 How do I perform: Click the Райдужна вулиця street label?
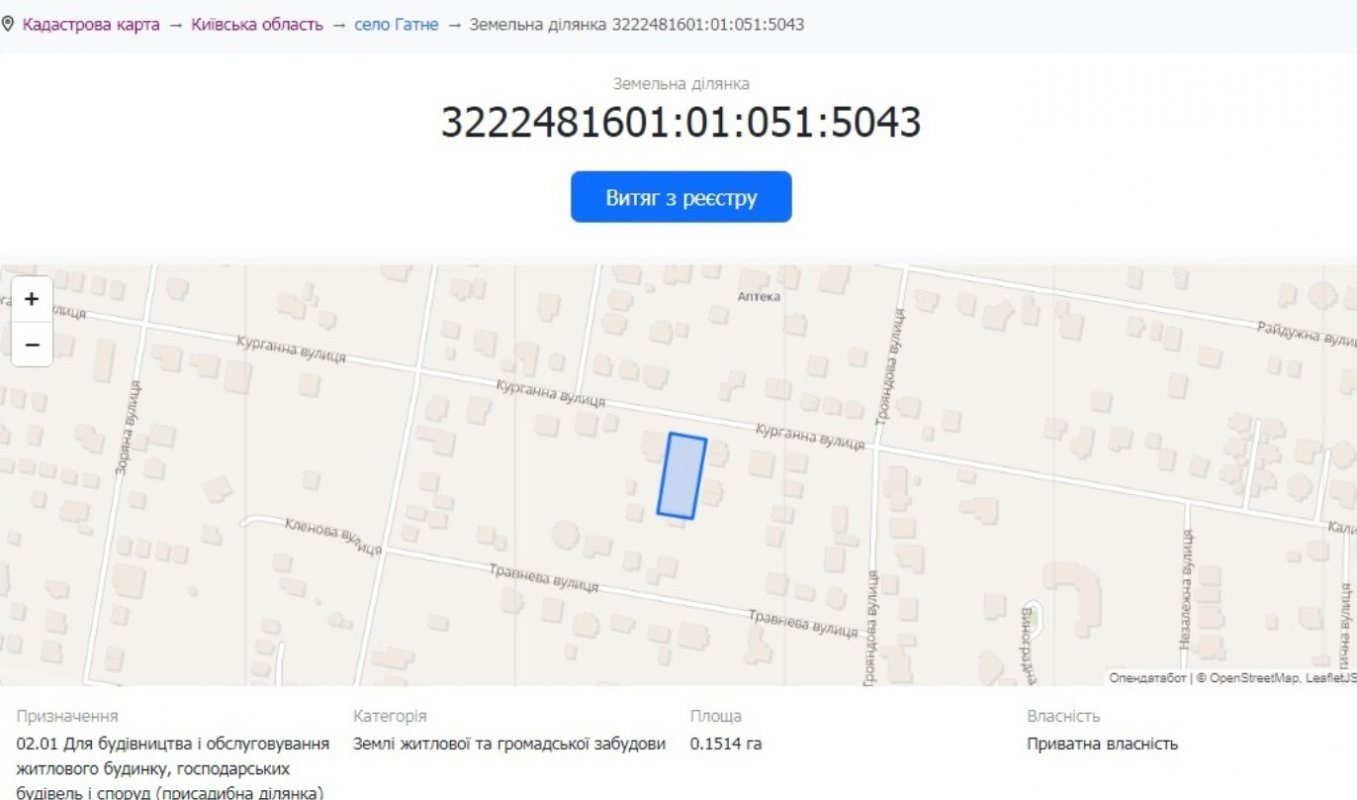point(1305,335)
